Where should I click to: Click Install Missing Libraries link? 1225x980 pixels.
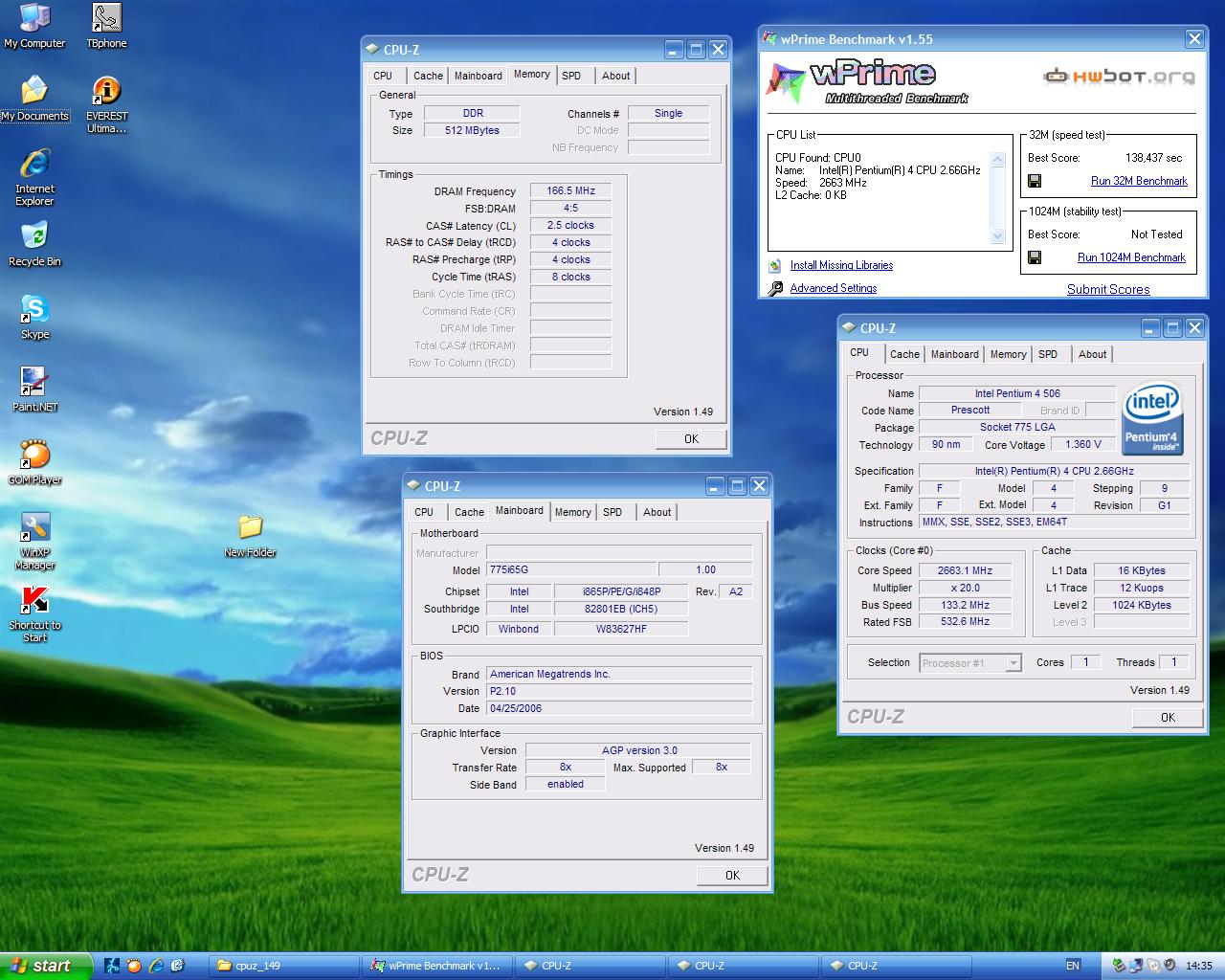point(841,265)
